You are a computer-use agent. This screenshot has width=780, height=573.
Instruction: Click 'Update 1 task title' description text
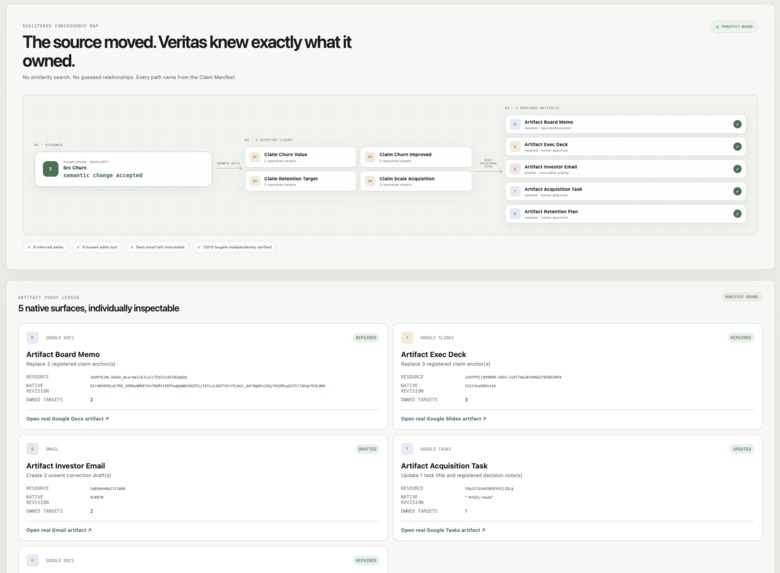pos(462,476)
